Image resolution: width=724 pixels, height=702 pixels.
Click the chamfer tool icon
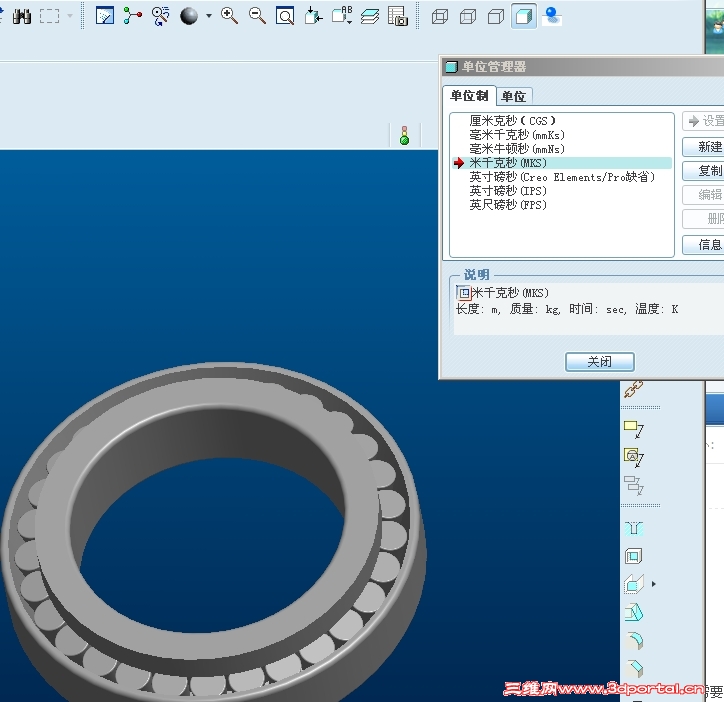634,669
